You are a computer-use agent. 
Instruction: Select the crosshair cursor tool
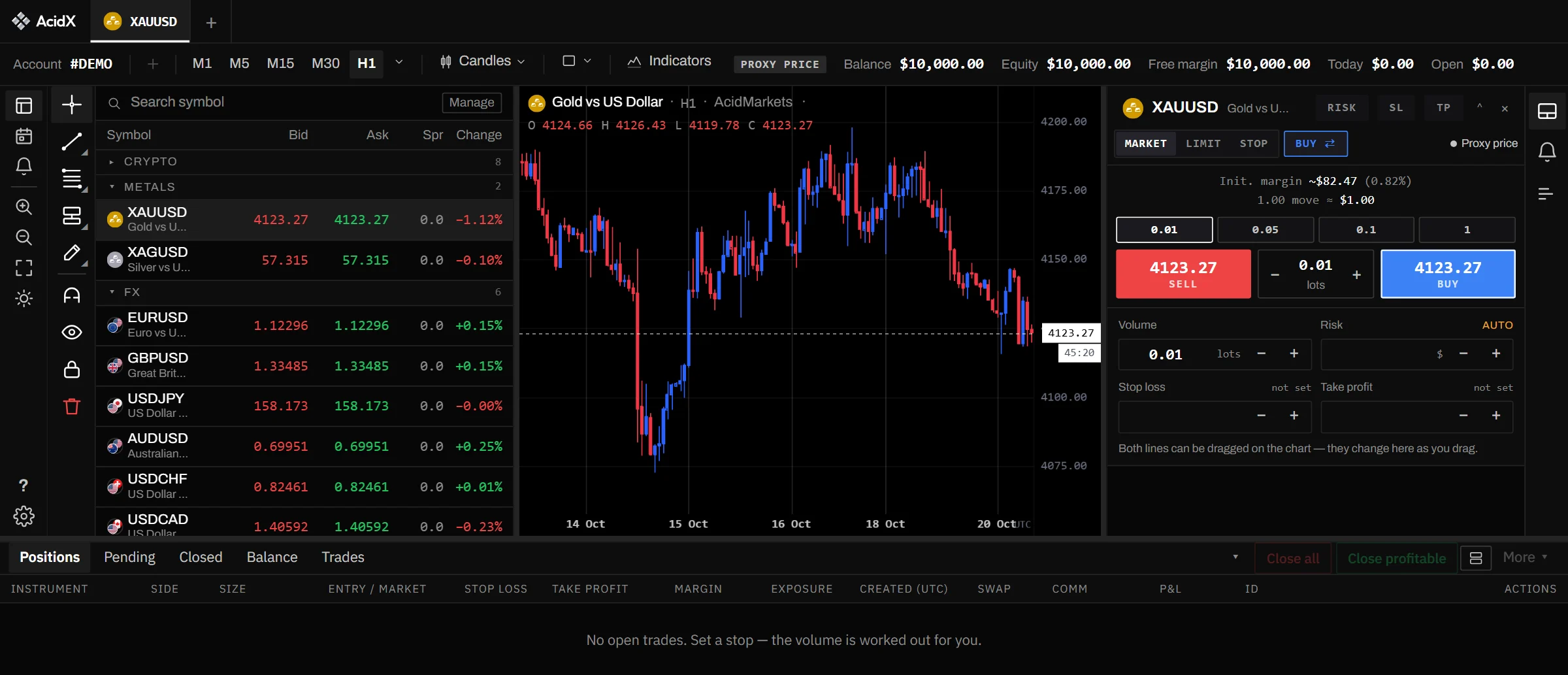(x=72, y=105)
